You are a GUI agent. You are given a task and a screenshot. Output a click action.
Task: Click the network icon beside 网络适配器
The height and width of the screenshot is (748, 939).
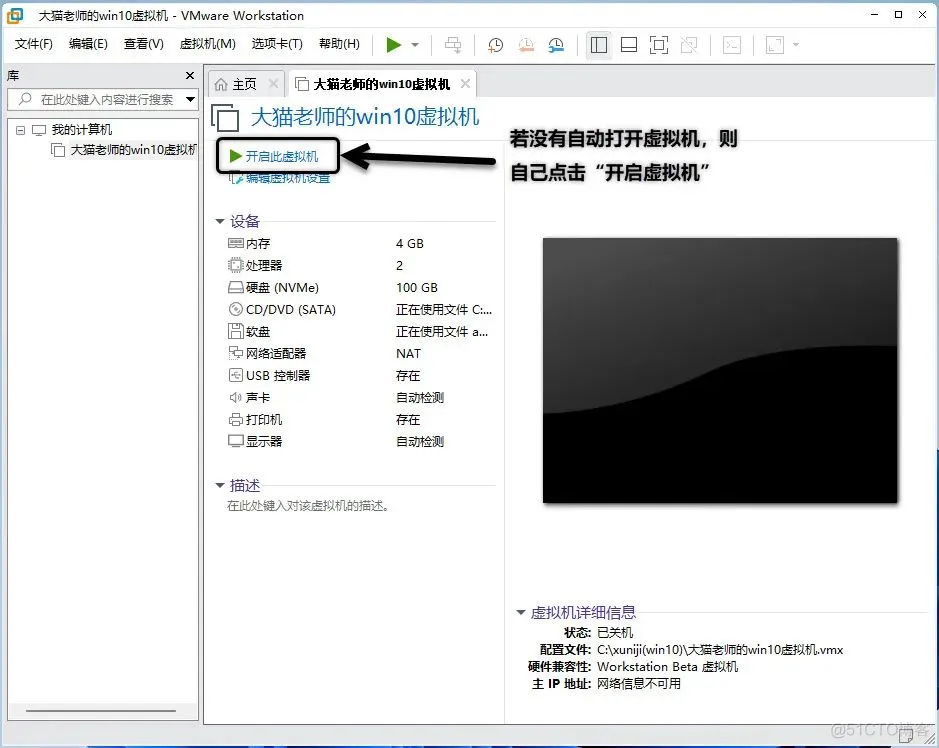coord(235,353)
